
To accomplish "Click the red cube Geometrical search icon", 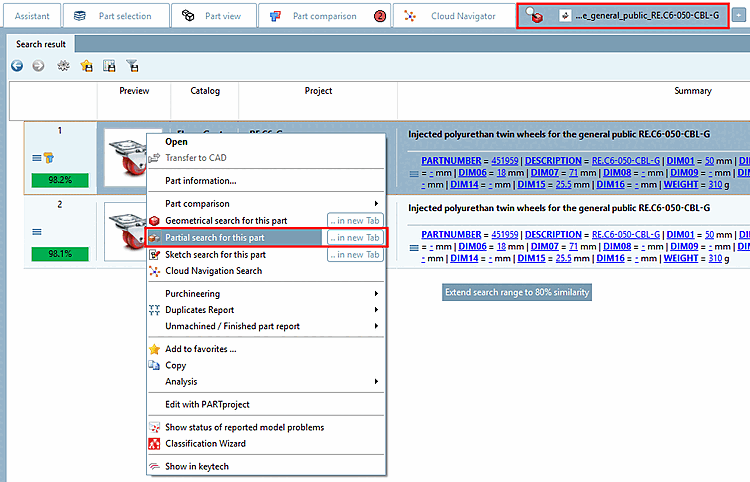I will (154, 220).
